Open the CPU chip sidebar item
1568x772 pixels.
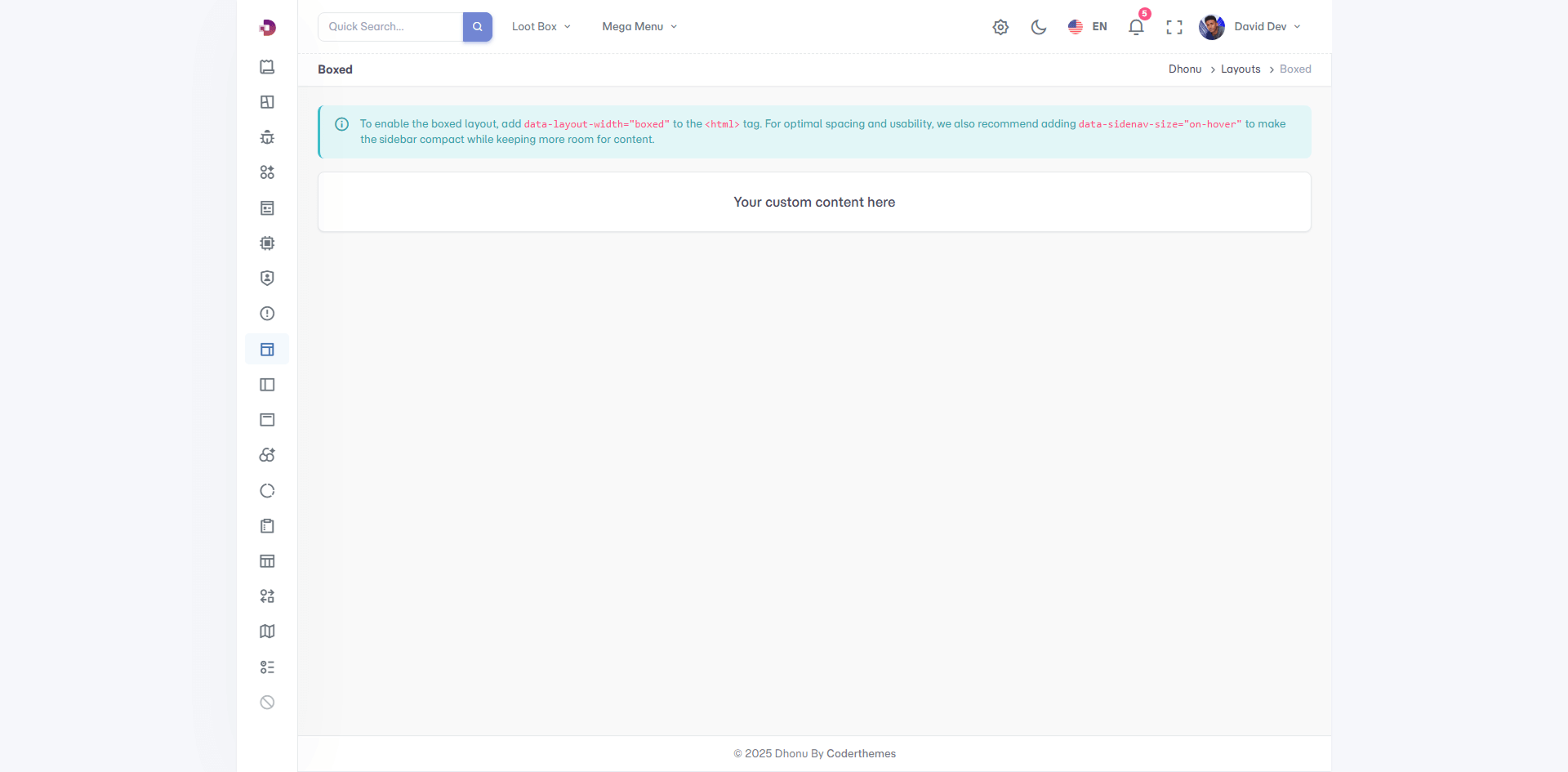click(267, 243)
